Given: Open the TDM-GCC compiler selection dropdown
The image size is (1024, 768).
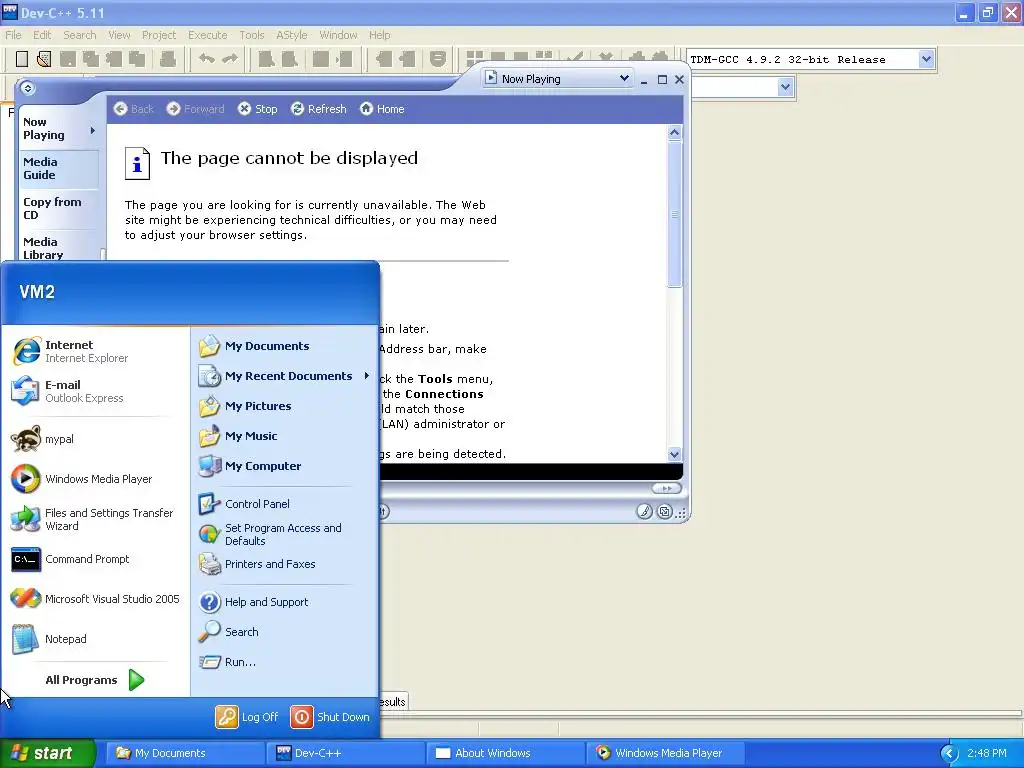Looking at the screenshot, I should 926,59.
